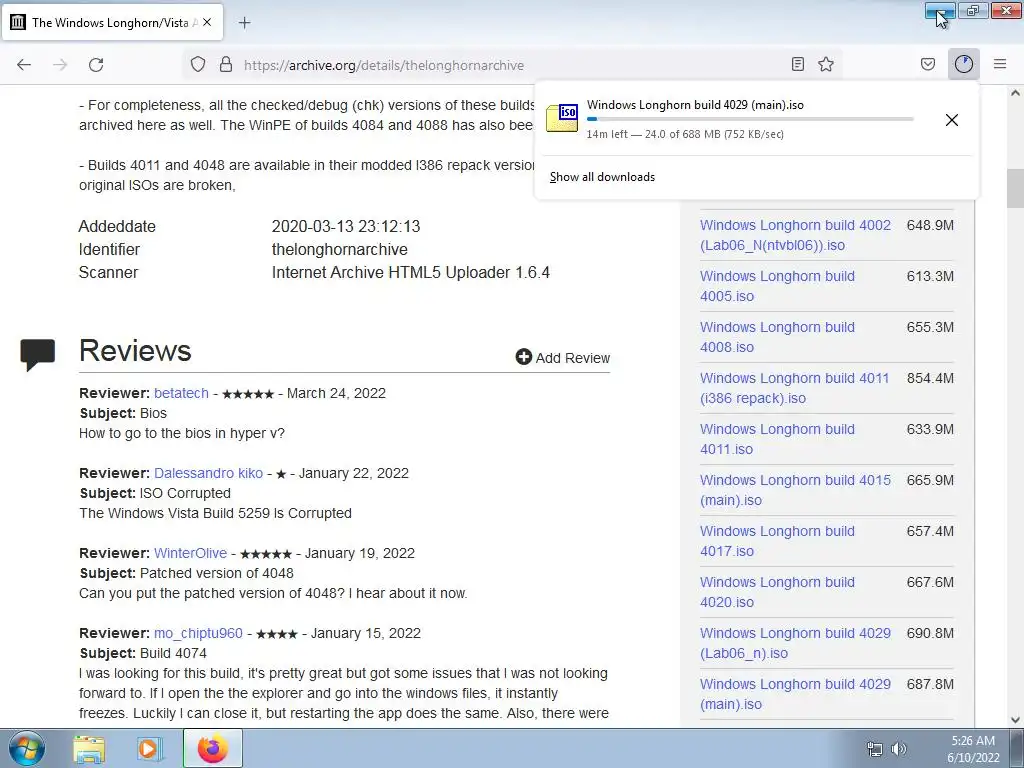Download Longhorn build 4011 (i386 repack).iso
The height and width of the screenshot is (768, 1024).
(795, 388)
